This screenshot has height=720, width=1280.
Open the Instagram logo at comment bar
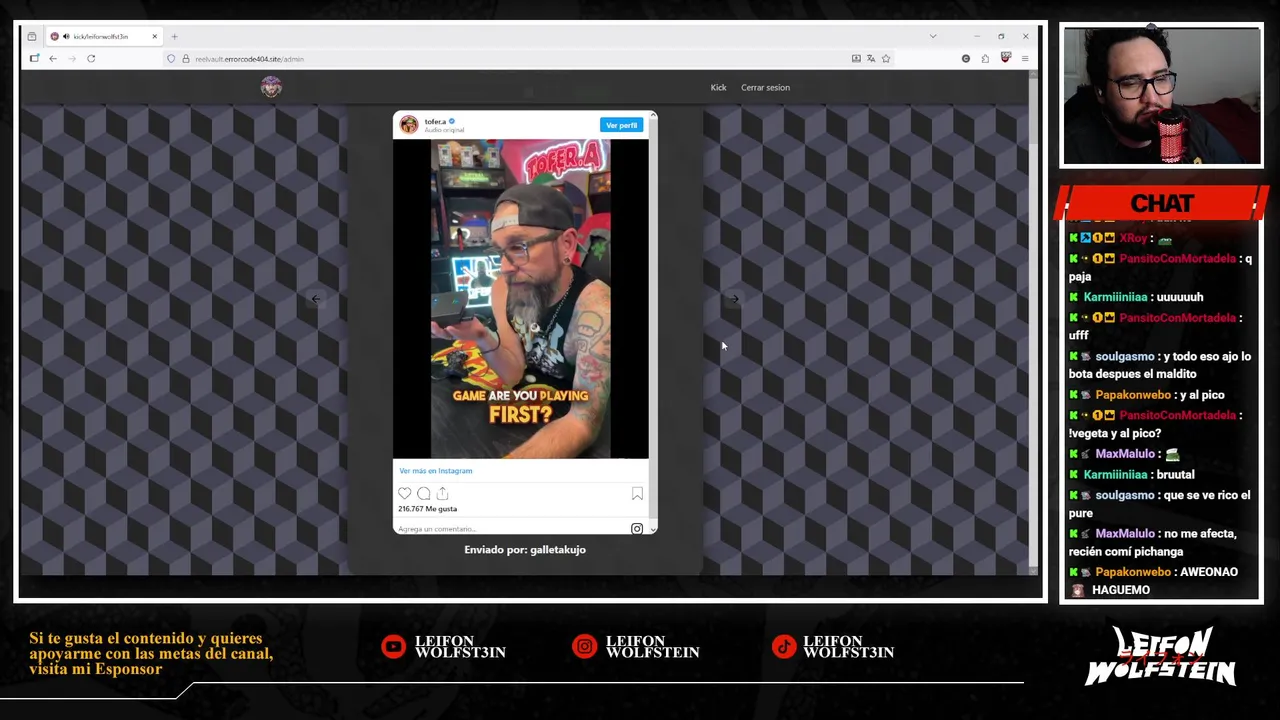pos(637,528)
